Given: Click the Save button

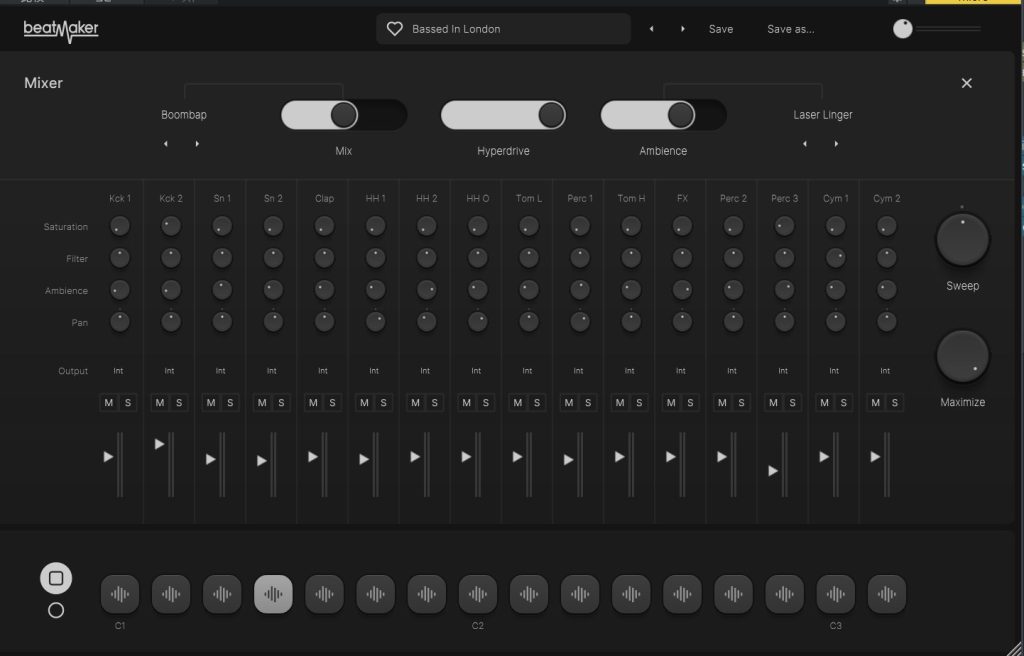Looking at the screenshot, I should pos(720,29).
